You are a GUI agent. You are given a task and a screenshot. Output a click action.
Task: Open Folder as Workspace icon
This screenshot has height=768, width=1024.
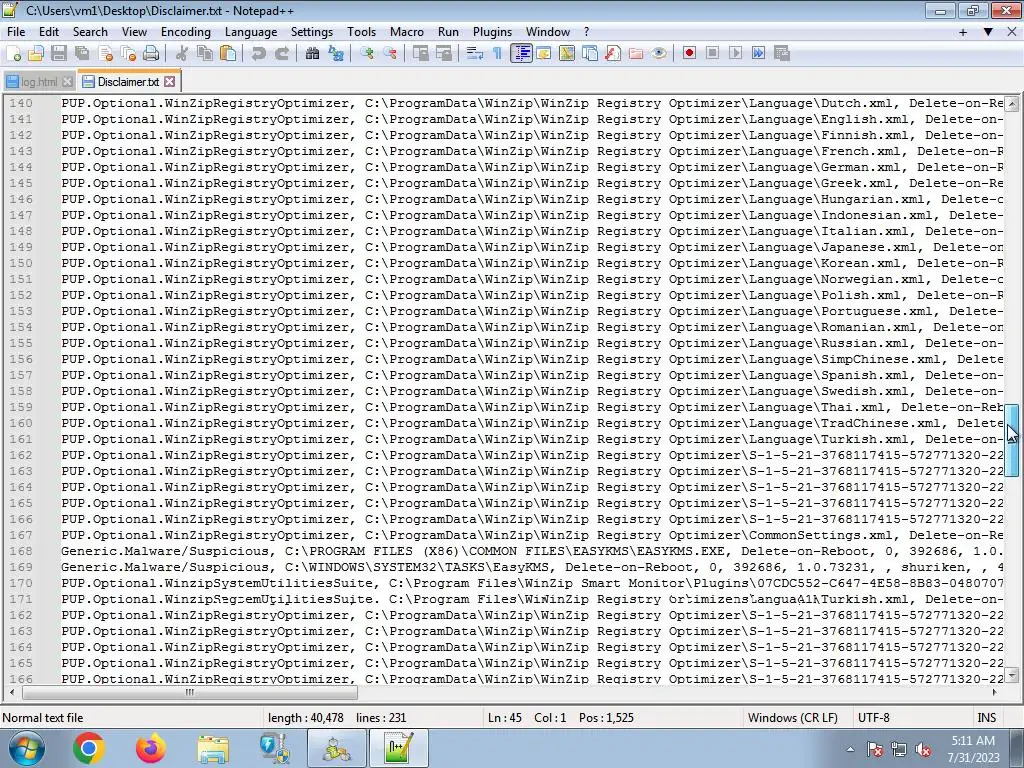(636, 54)
